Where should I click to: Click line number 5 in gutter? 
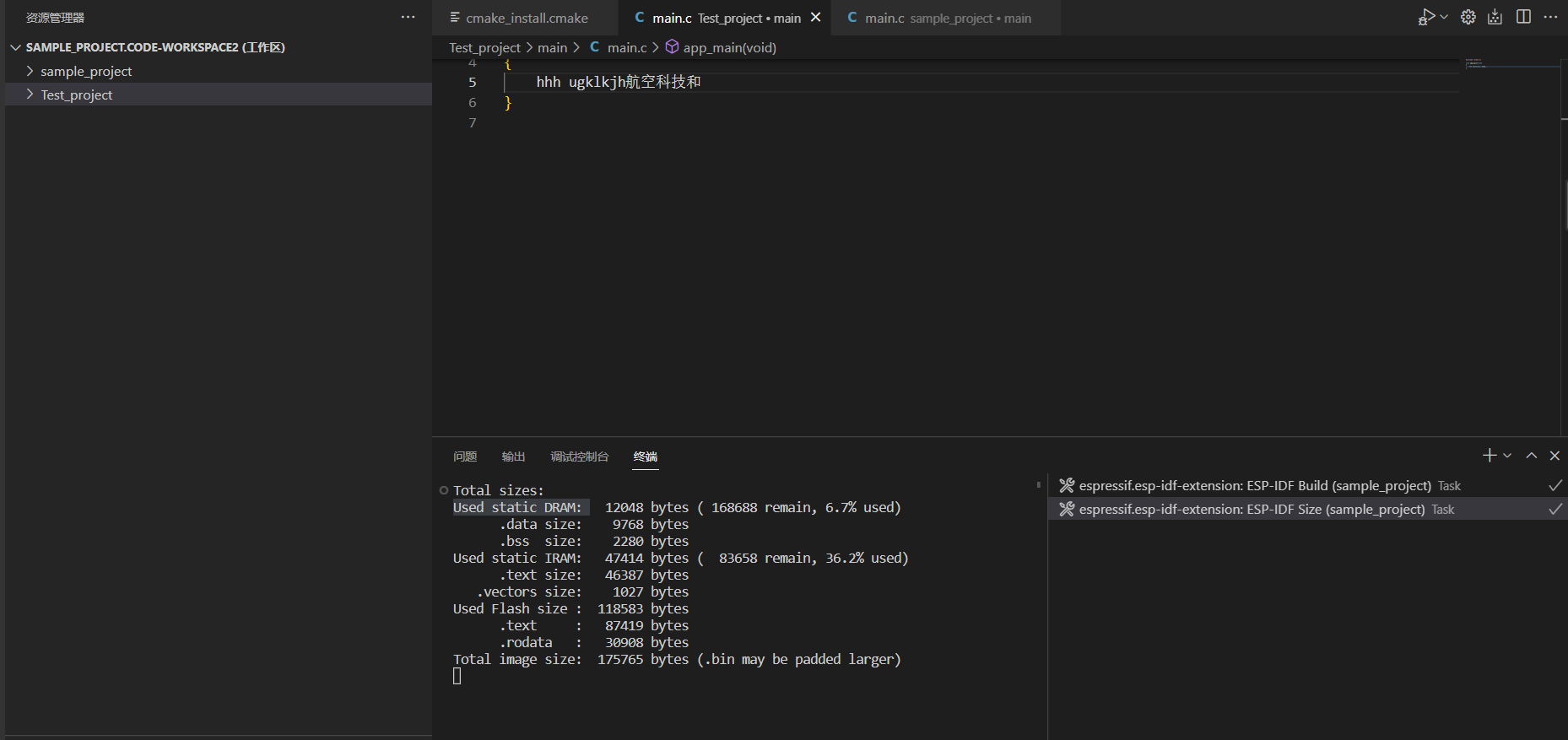473,82
